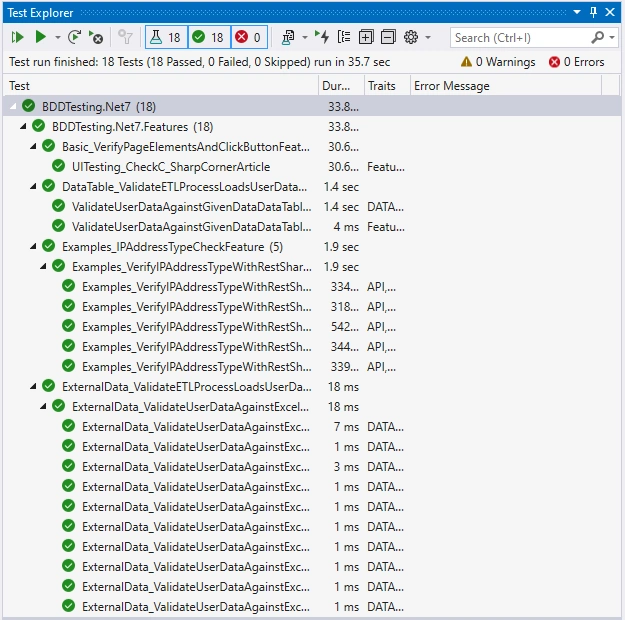Toggle failed tests filter showing 0

pos(249,37)
